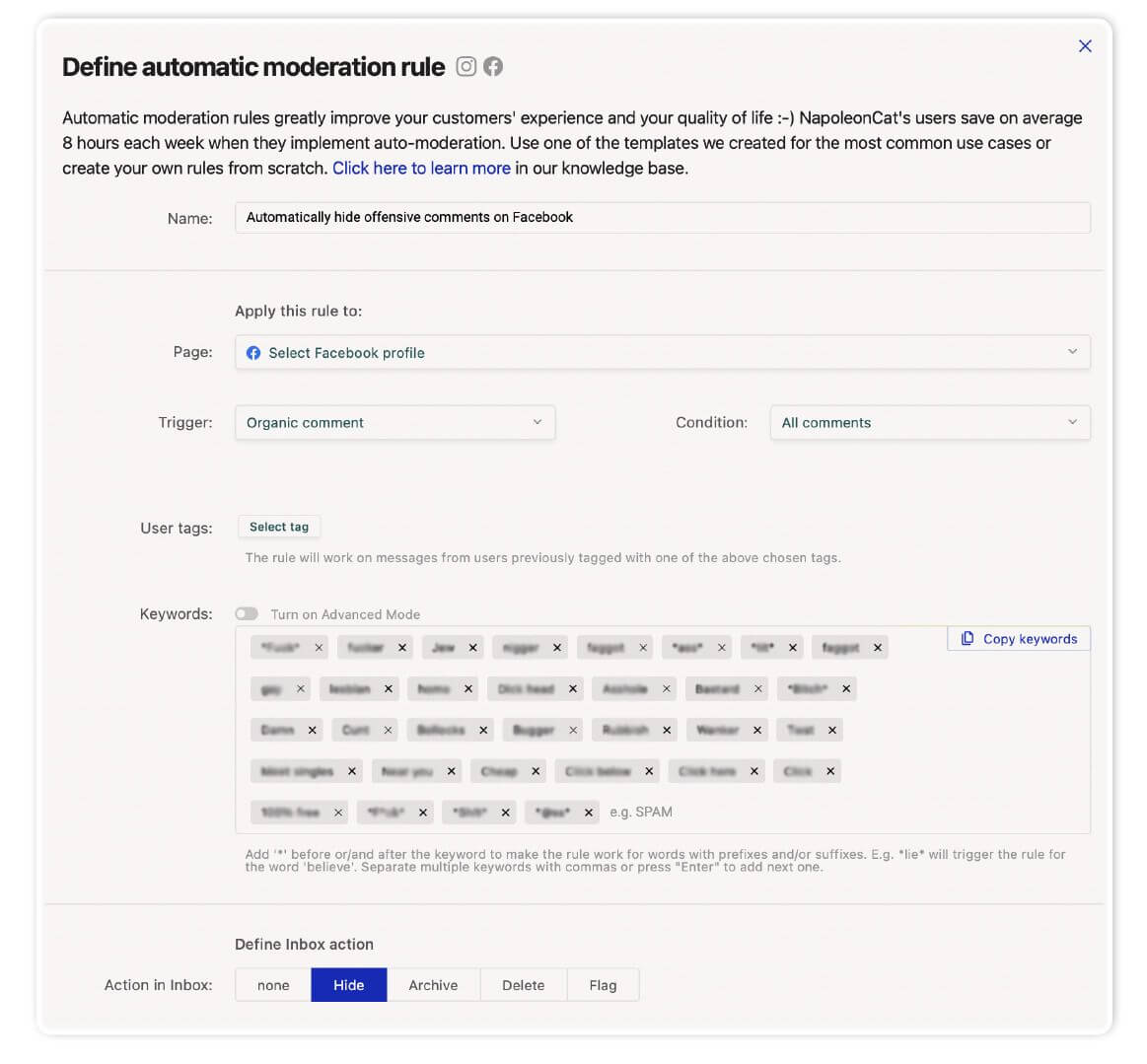Expand the Trigger dropdown showing Organic comment
This screenshot has width=1147, height=1064.
[394, 422]
